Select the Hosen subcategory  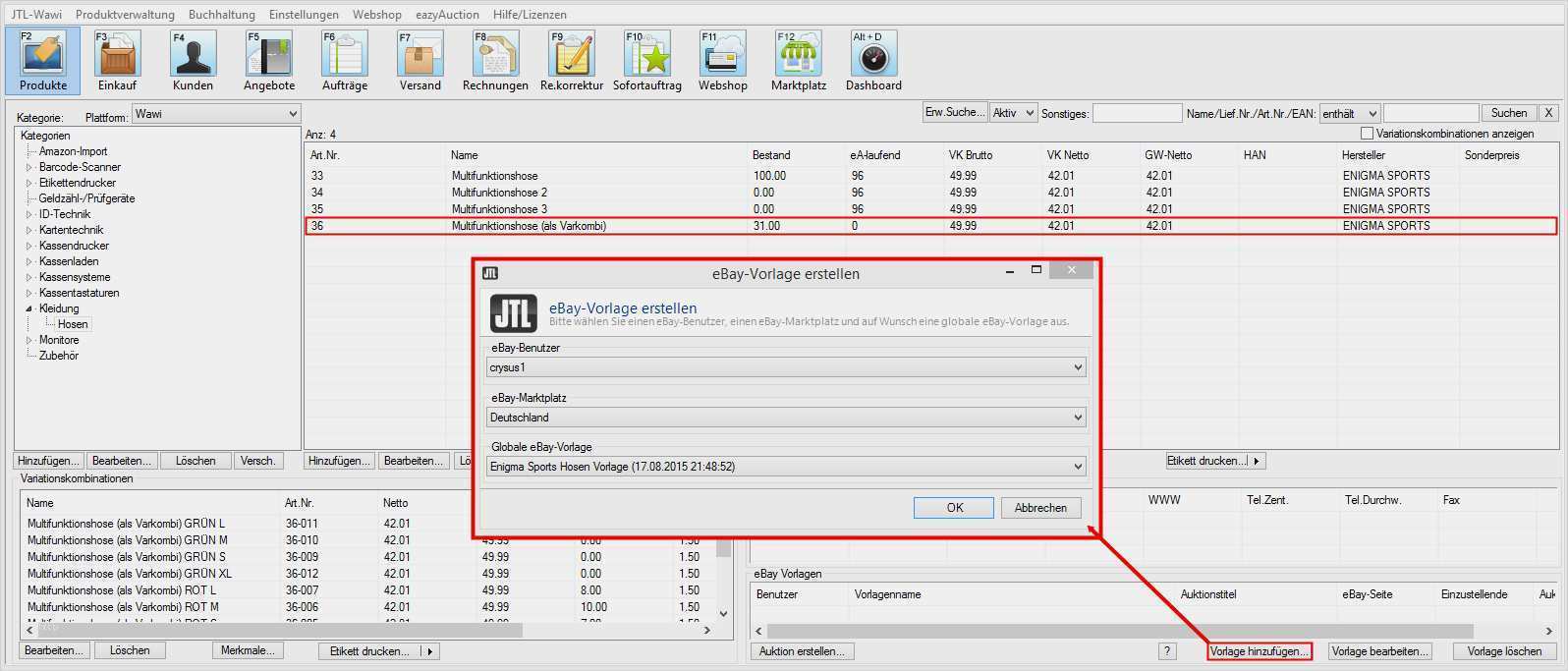(73, 324)
